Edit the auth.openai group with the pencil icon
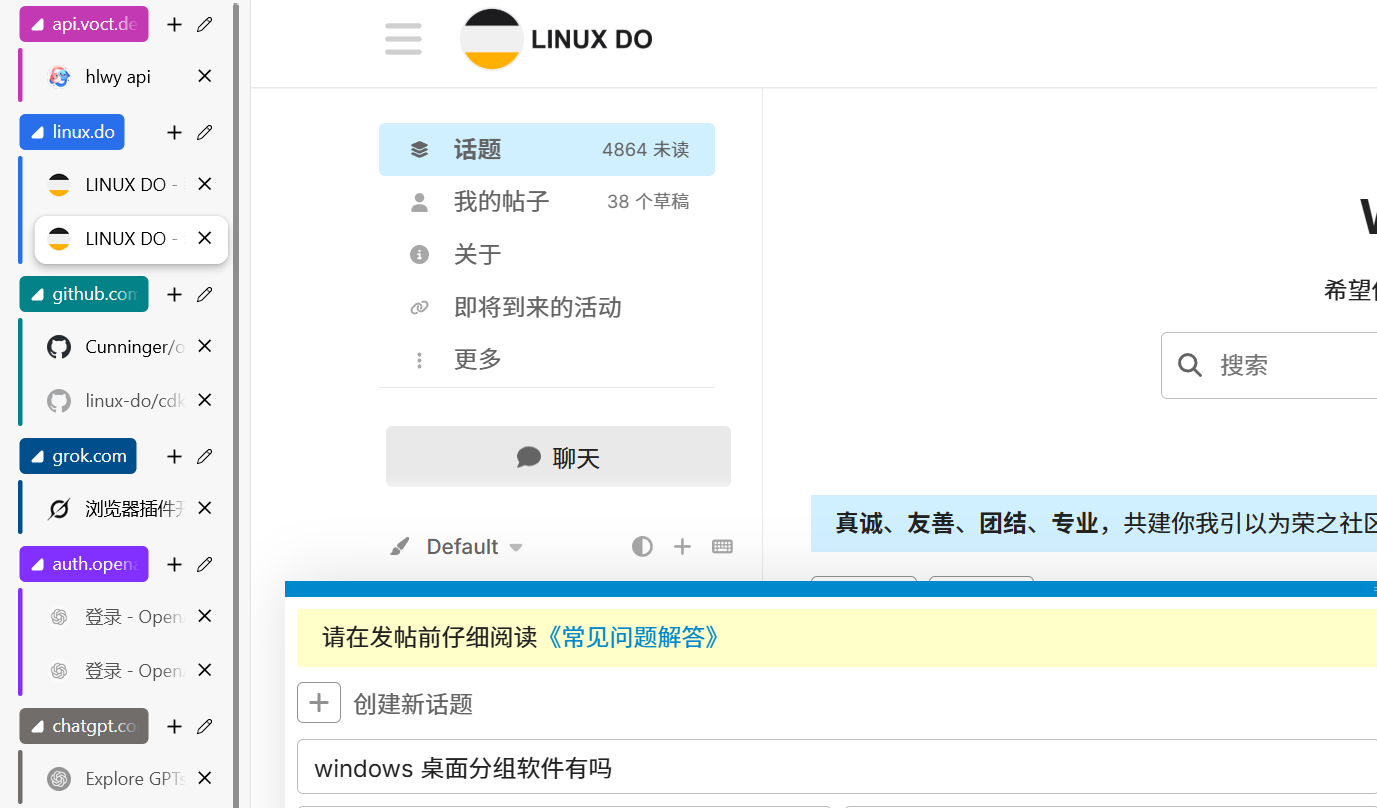1377x808 pixels. click(205, 564)
